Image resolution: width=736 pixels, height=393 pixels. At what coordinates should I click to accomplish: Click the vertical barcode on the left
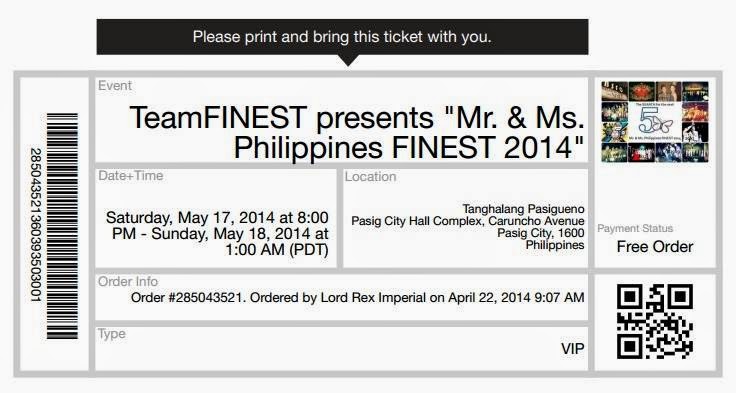62,226
